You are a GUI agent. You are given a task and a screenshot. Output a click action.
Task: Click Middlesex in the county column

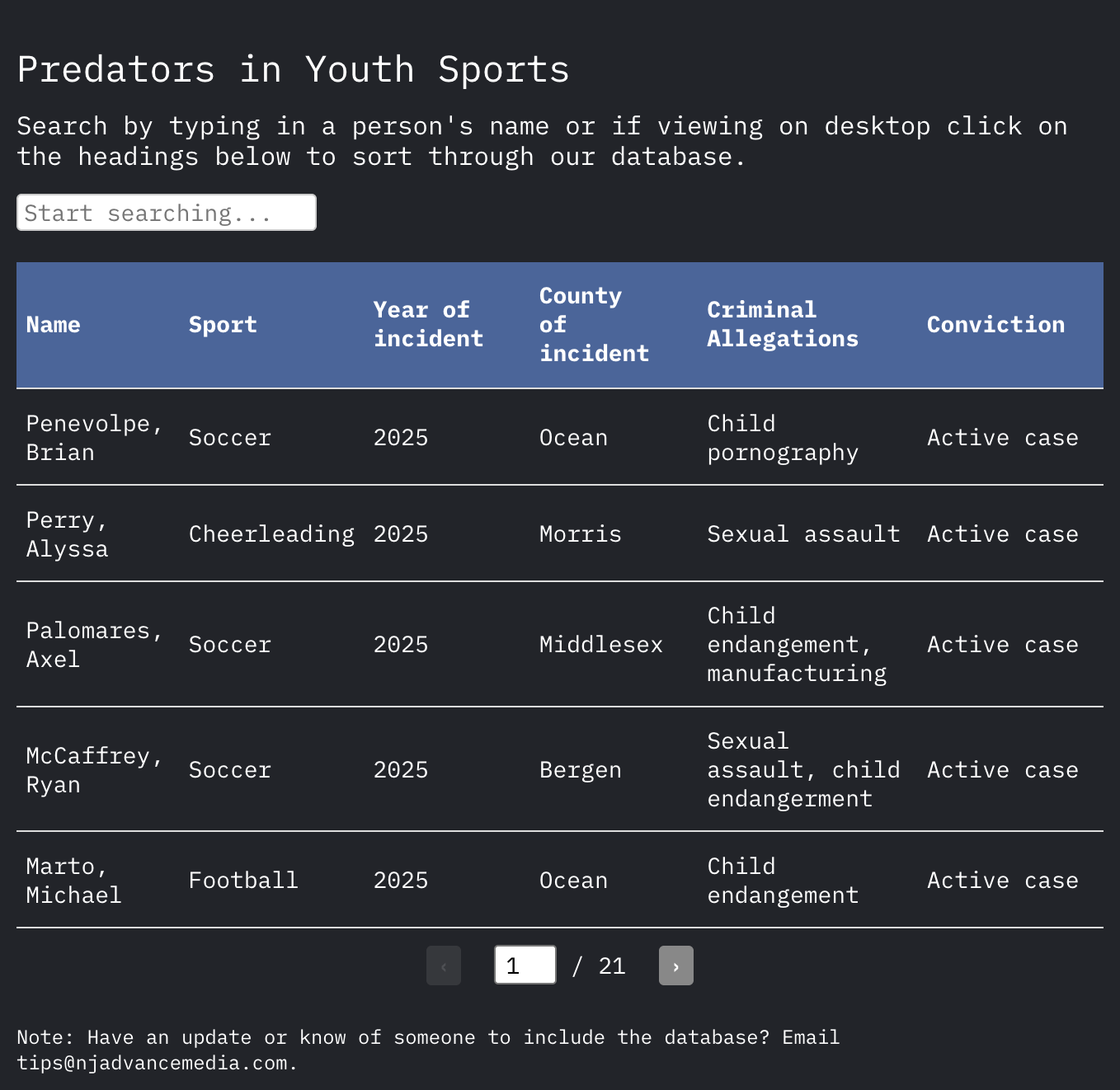click(x=601, y=645)
